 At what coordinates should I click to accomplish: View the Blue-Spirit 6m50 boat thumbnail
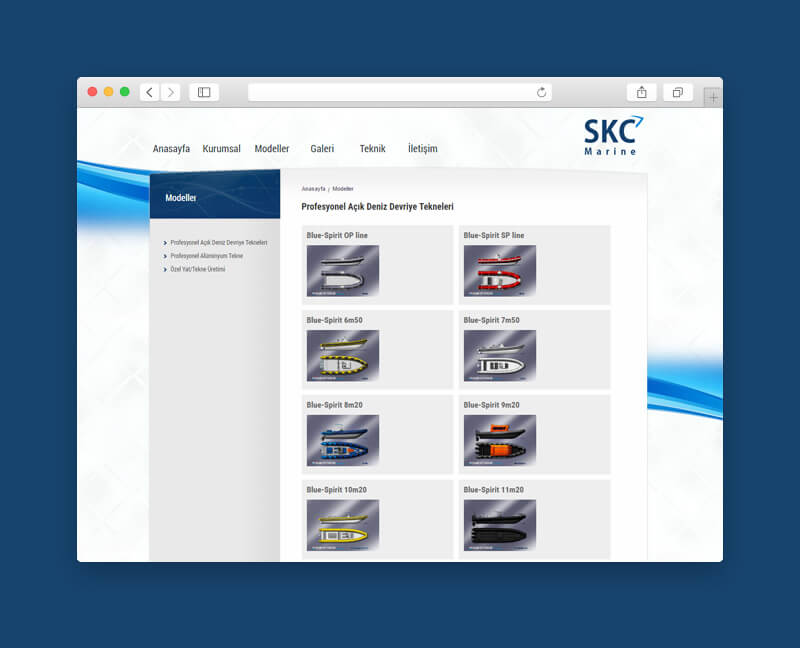(x=343, y=356)
